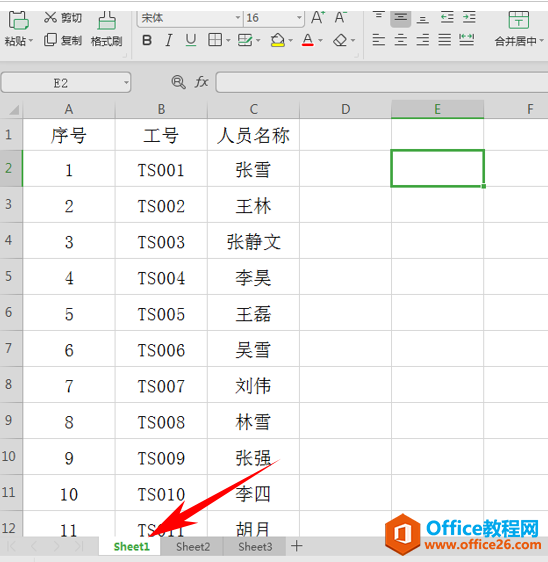Increase font size with the A+ icon
548x562 pixels.
click(x=318, y=18)
